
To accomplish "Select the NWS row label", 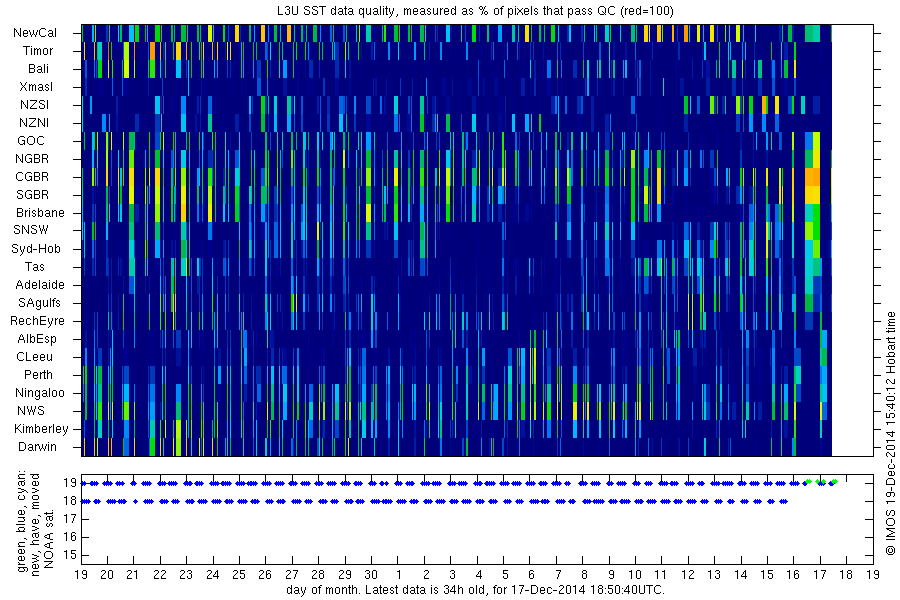I will 30,411.
